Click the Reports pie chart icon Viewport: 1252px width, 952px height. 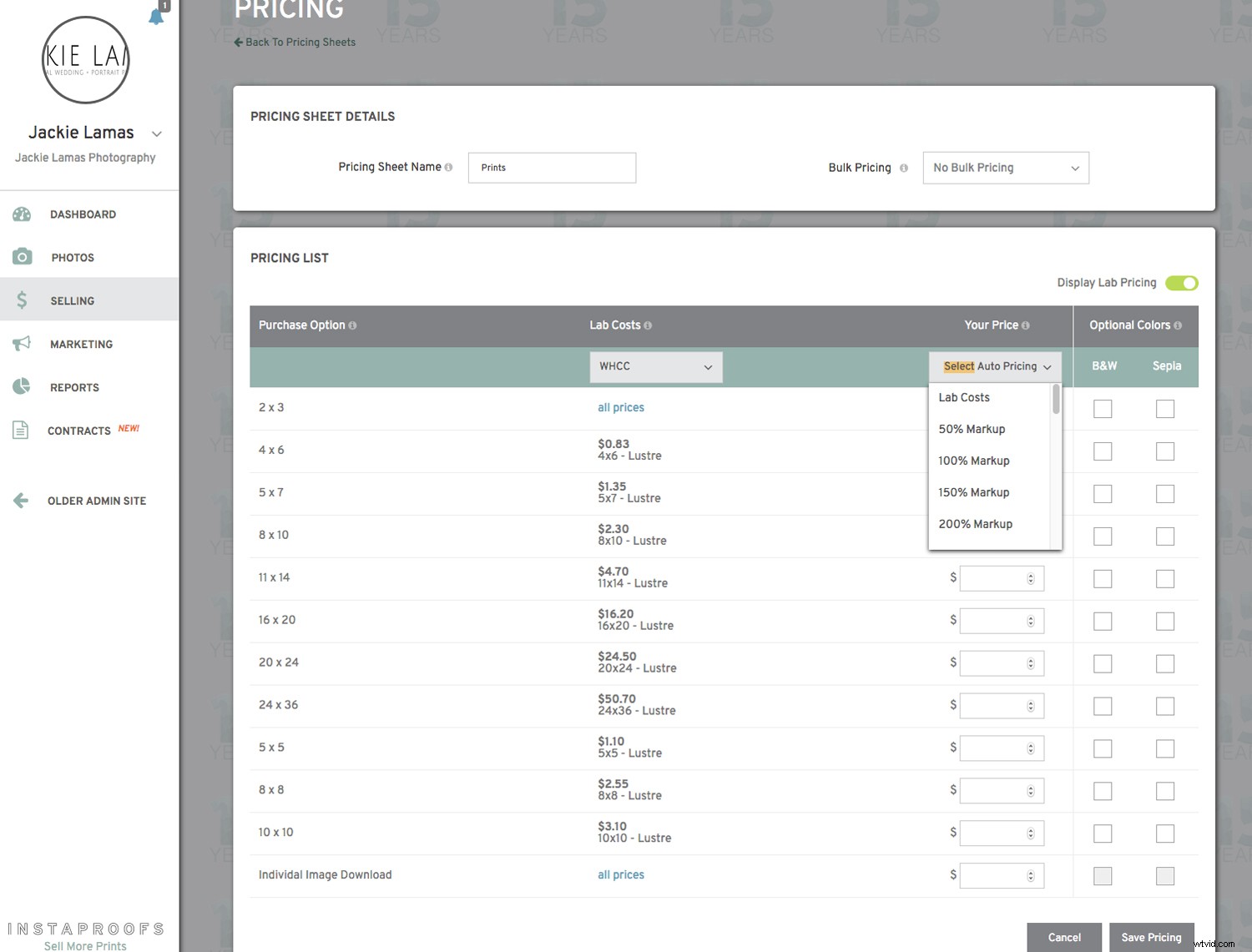point(22,386)
